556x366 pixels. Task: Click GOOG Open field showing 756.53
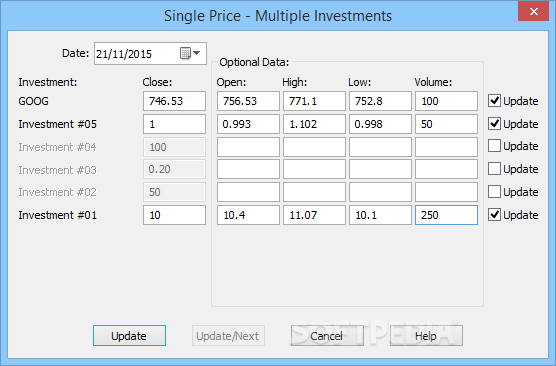[248, 101]
